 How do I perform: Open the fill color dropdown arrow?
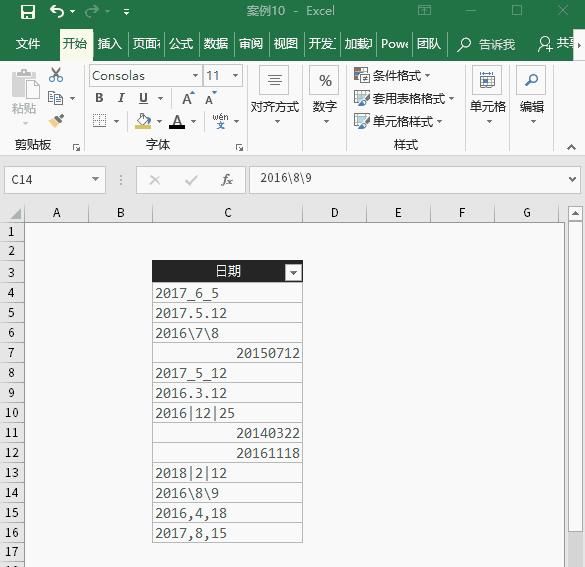coord(159,121)
